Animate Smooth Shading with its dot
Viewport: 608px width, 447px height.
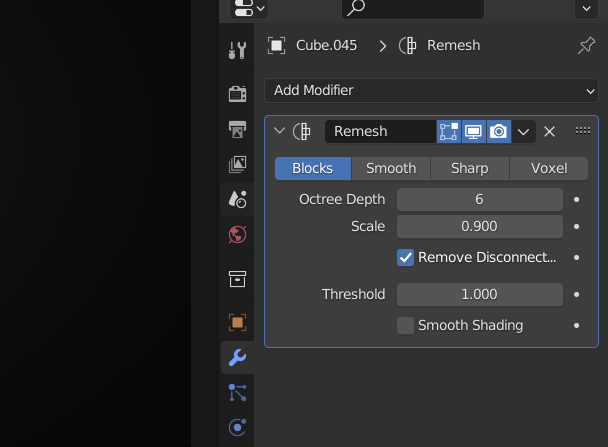point(577,326)
